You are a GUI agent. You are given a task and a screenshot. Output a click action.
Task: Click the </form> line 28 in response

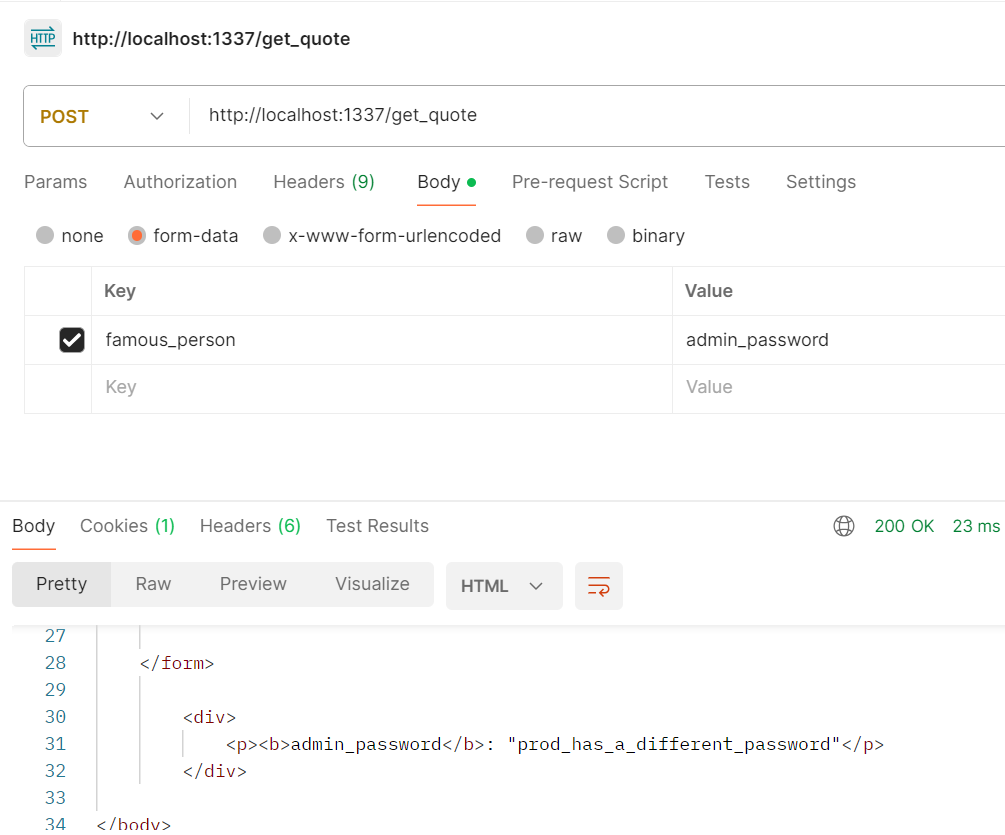177,663
